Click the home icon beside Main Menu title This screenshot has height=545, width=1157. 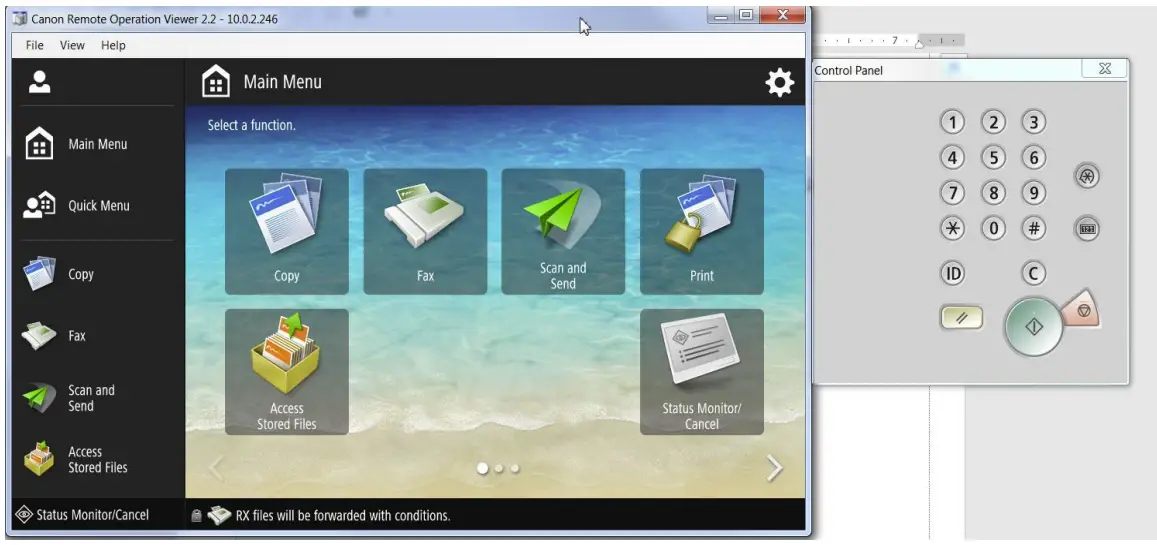pos(216,81)
